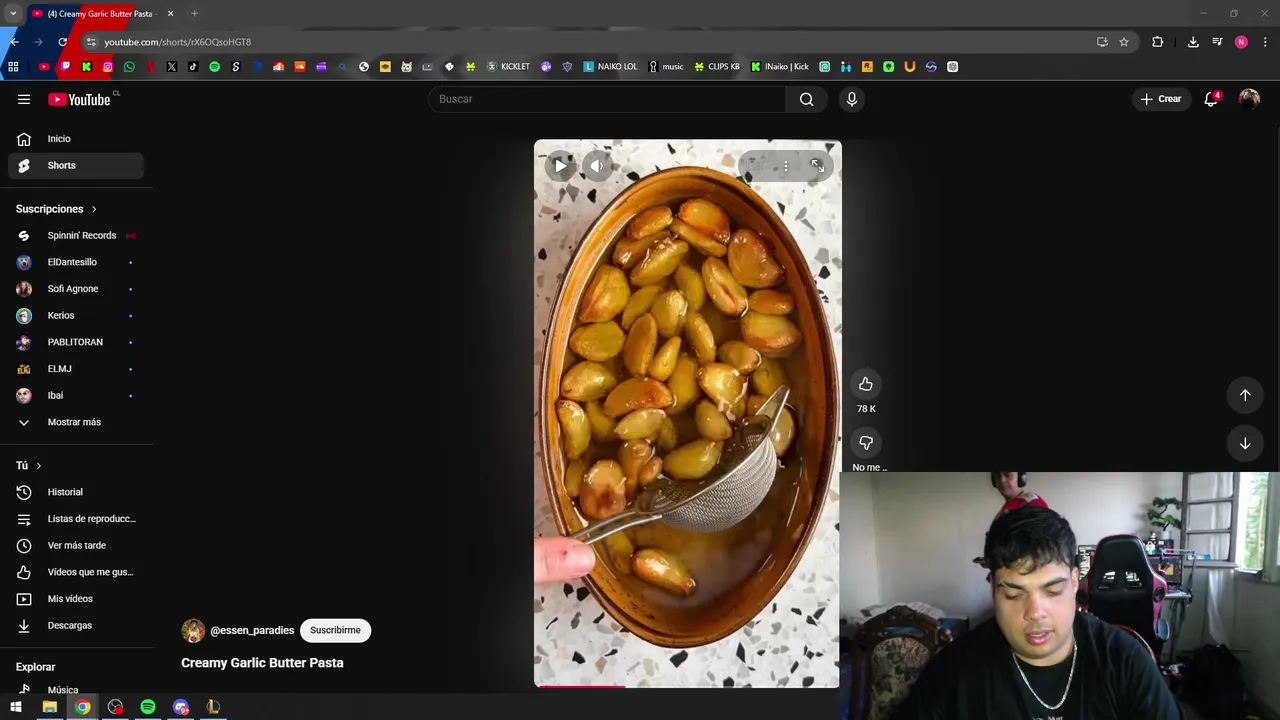Open ElDantesillo subscription
Viewport: 1280px width, 720px height.
tap(76, 262)
